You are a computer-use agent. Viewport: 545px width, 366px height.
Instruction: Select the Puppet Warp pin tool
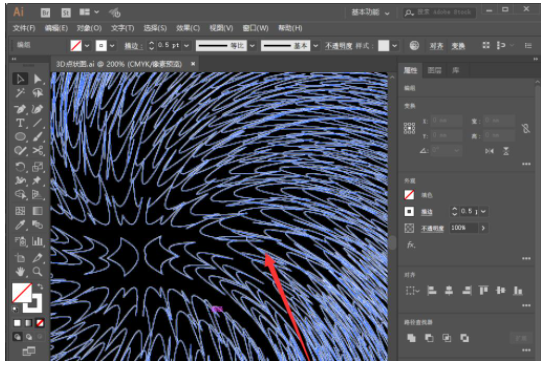pos(38,180)
